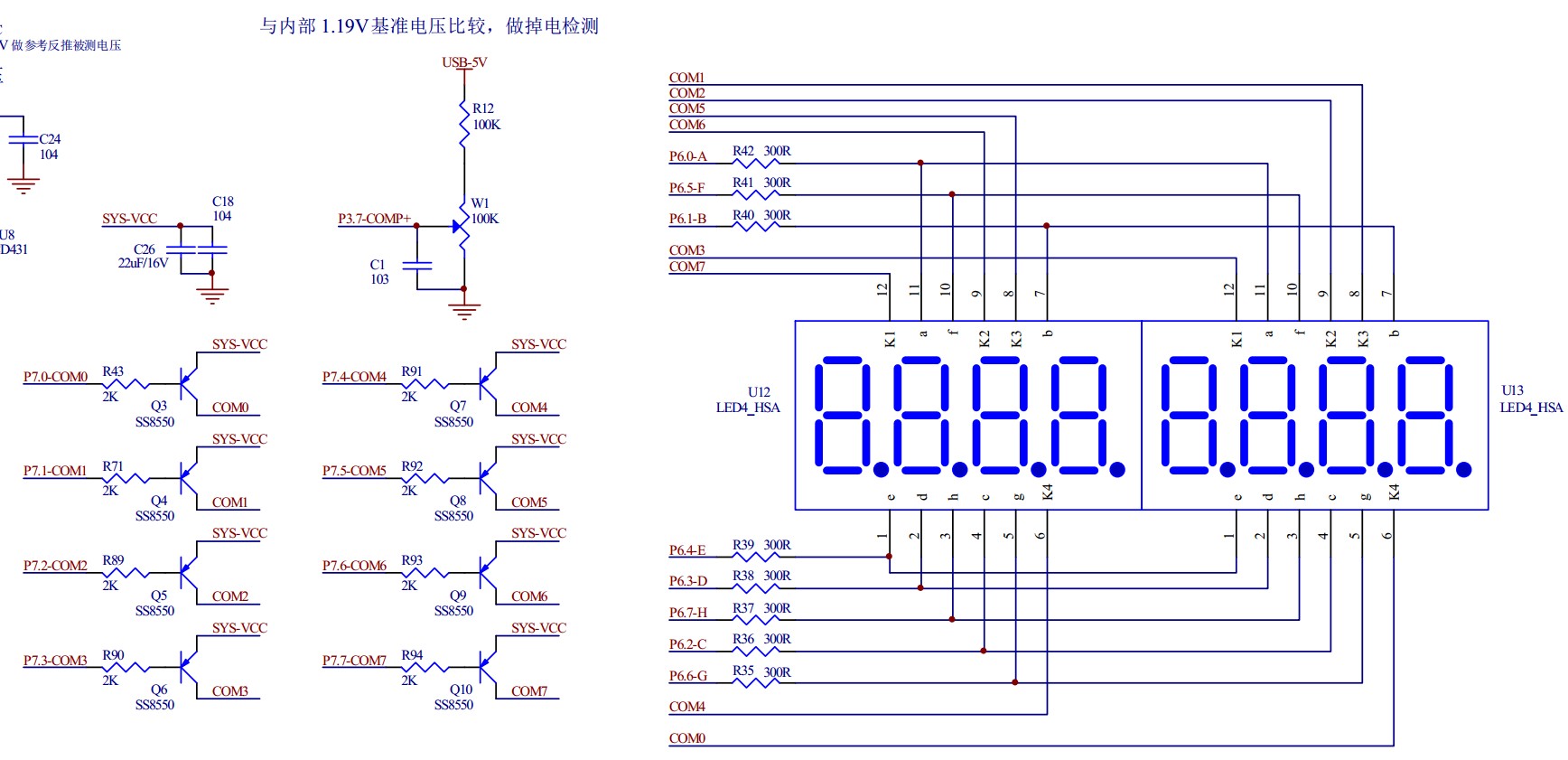Select the Q5 SS8550 transistor symbol

(187, 573)
